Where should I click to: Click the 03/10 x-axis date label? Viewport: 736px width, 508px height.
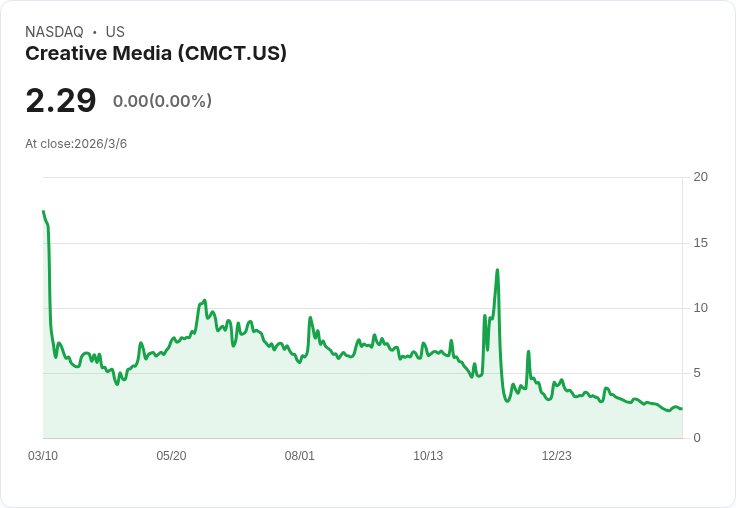[x=43, y=455]
